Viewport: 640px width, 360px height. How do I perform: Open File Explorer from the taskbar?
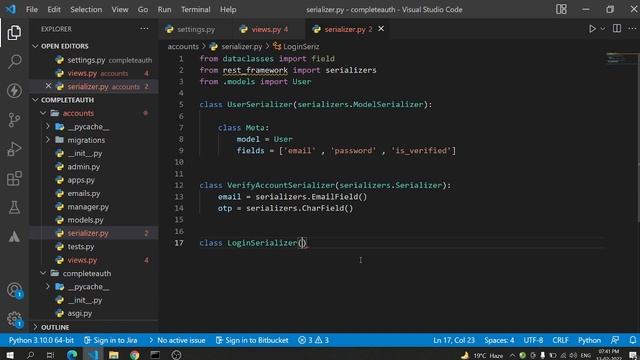(113, 354)
